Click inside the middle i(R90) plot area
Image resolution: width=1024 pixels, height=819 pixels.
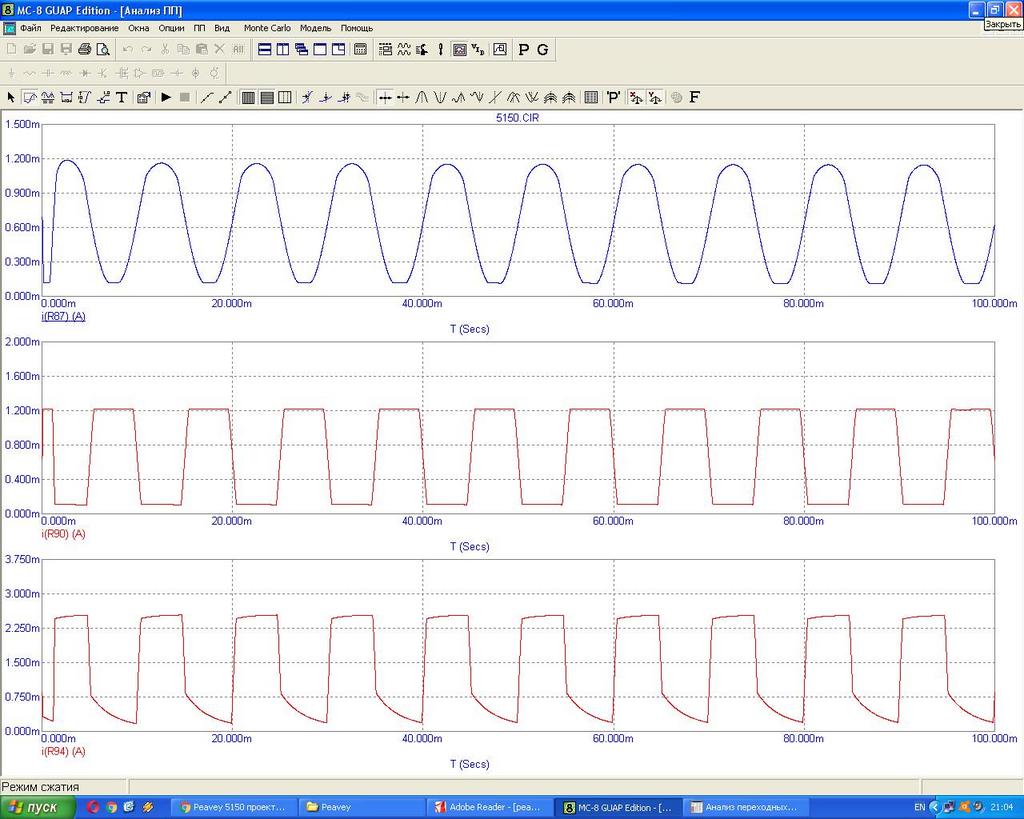(x=518, y=427)
